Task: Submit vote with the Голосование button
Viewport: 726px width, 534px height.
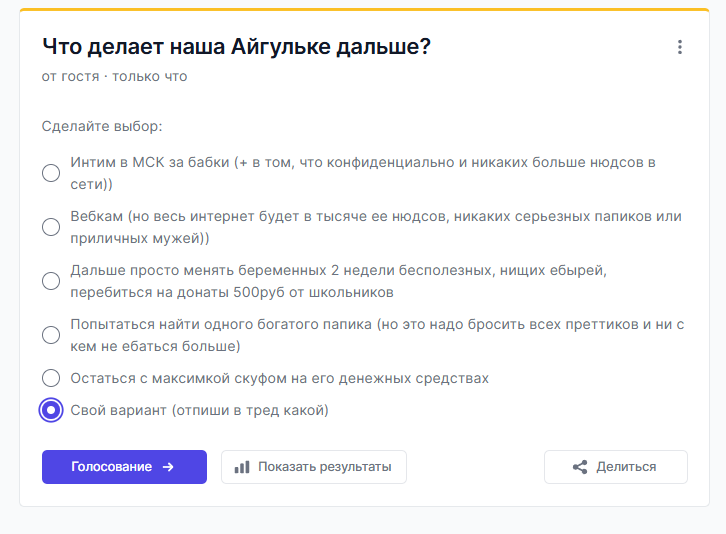Action: pos(124,467)
